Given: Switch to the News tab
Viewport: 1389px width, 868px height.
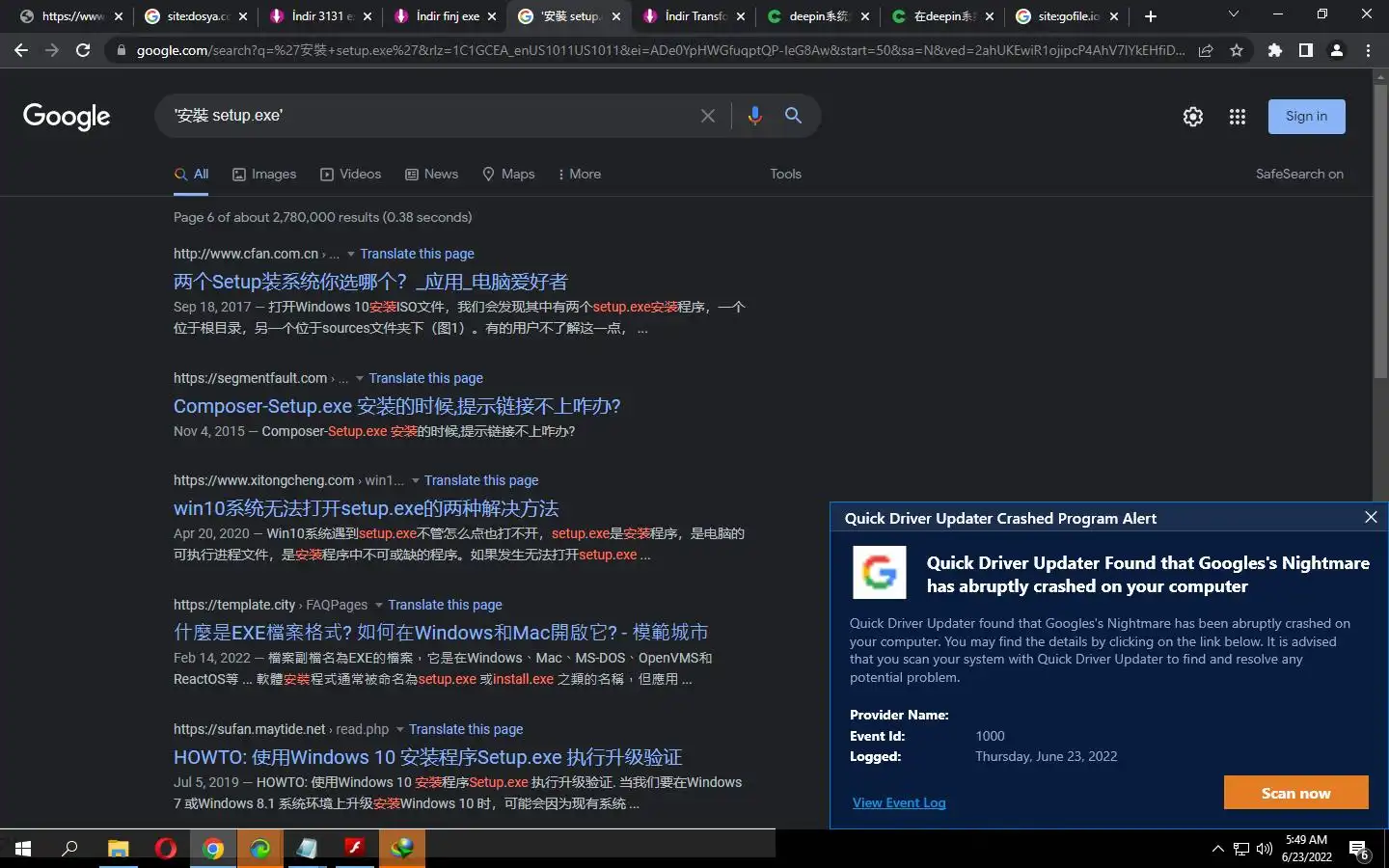Looking at the screenshot, I should point(431,174).
